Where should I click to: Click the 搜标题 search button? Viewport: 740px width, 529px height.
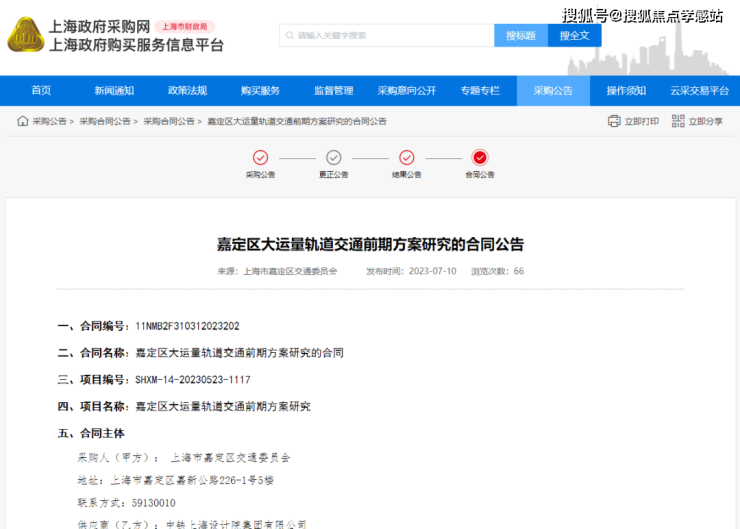click(x=521, y=36)
